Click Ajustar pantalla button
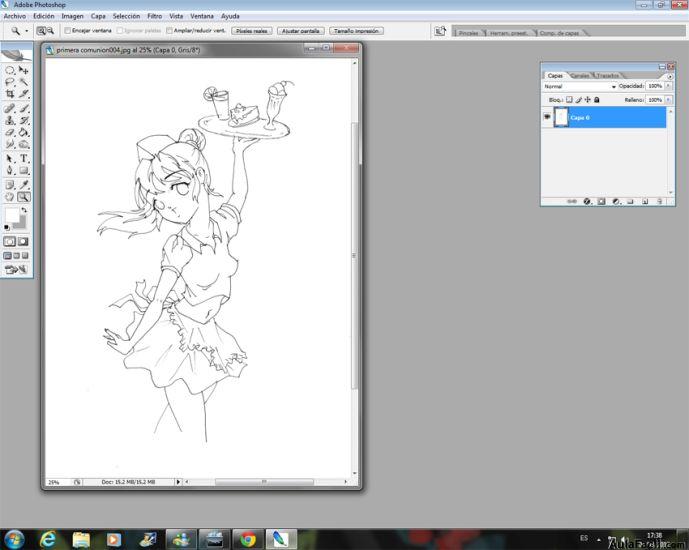Screen dimensions: 689x550 coord(301,31)
